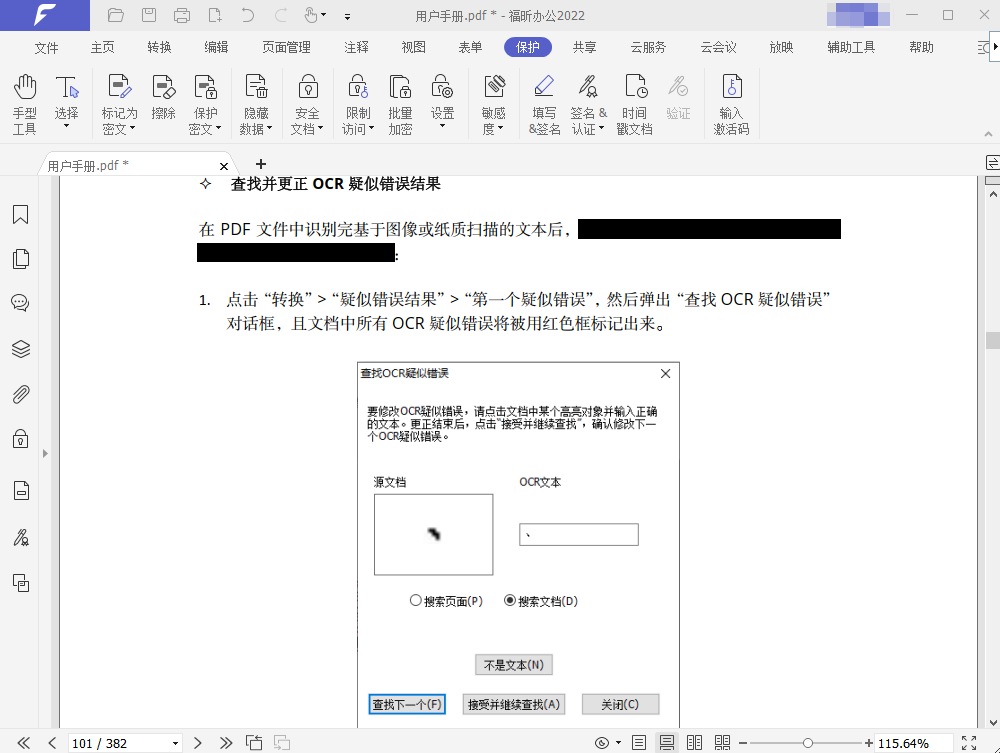
Task: Open 批量加密 batch encryption tool
Action: click(400, 104)
